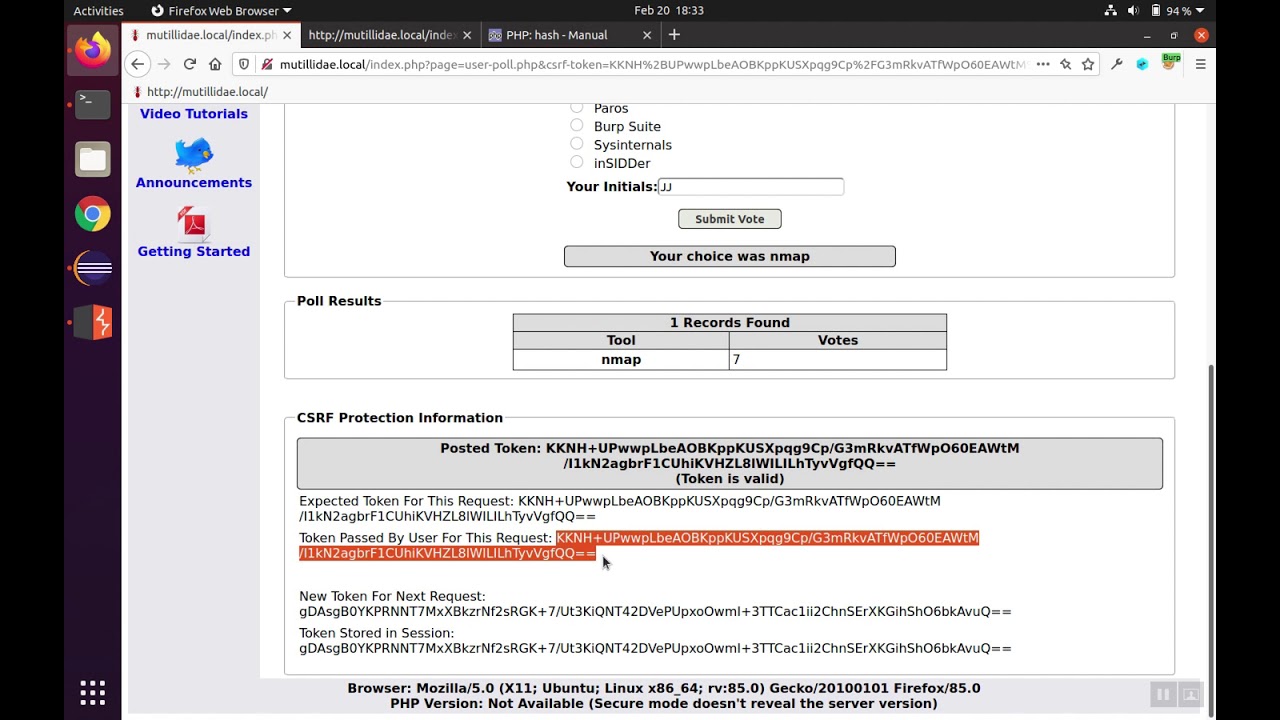Screen dimensions: 1280x720
Task: Open the Firefox Web Browser app menu
Action: [x=221, y=10]
